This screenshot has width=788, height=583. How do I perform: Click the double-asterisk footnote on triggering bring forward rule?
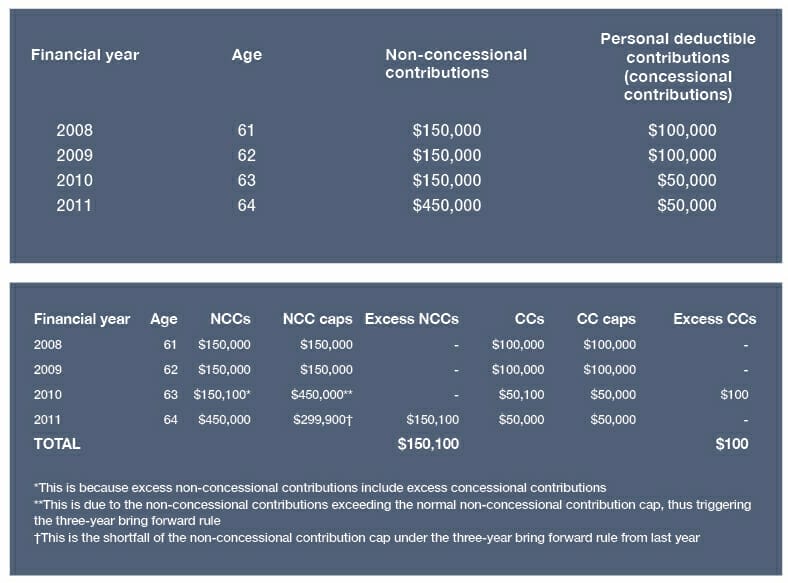(391, 513)
